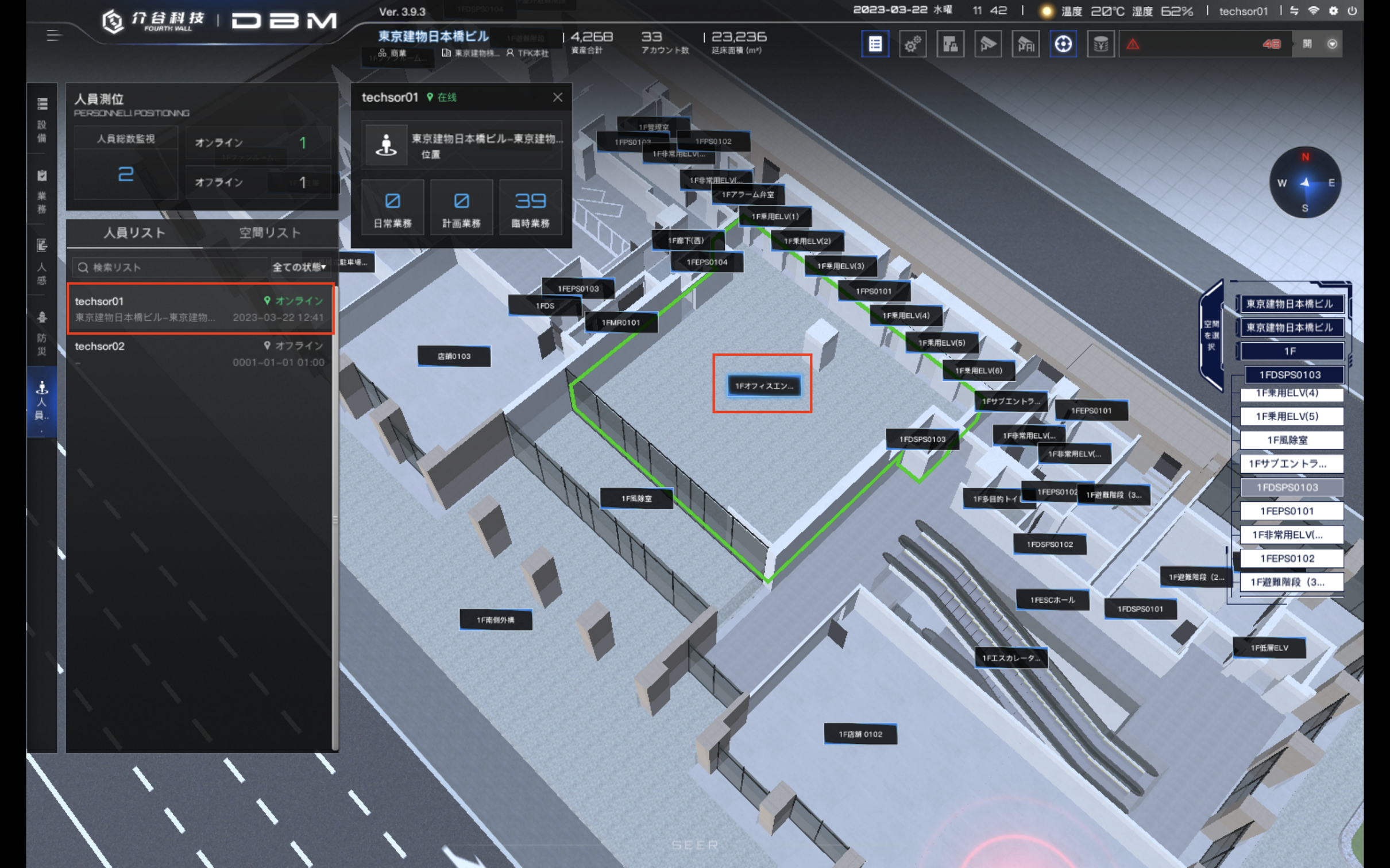Click the red alarm warning triangle
This screenshot has height=868, width=1390.
click(x=1133, y=44)
